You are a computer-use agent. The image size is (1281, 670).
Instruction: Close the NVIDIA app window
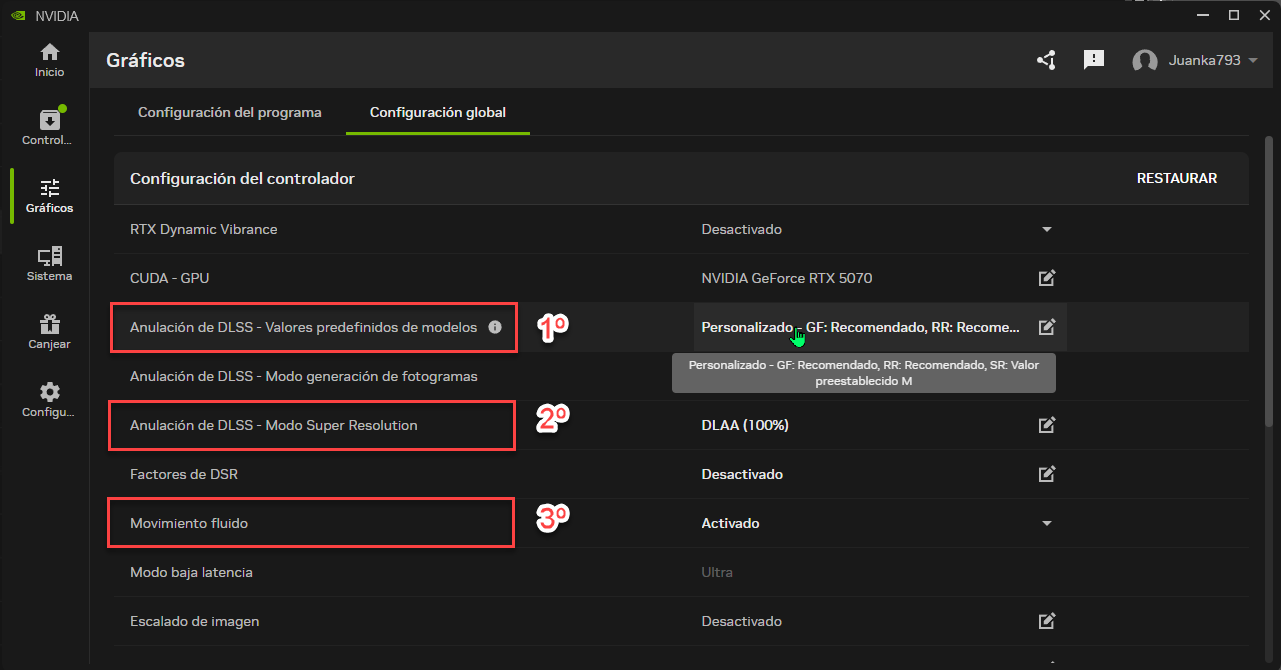pyautogui.click(x=1263, y=15)
